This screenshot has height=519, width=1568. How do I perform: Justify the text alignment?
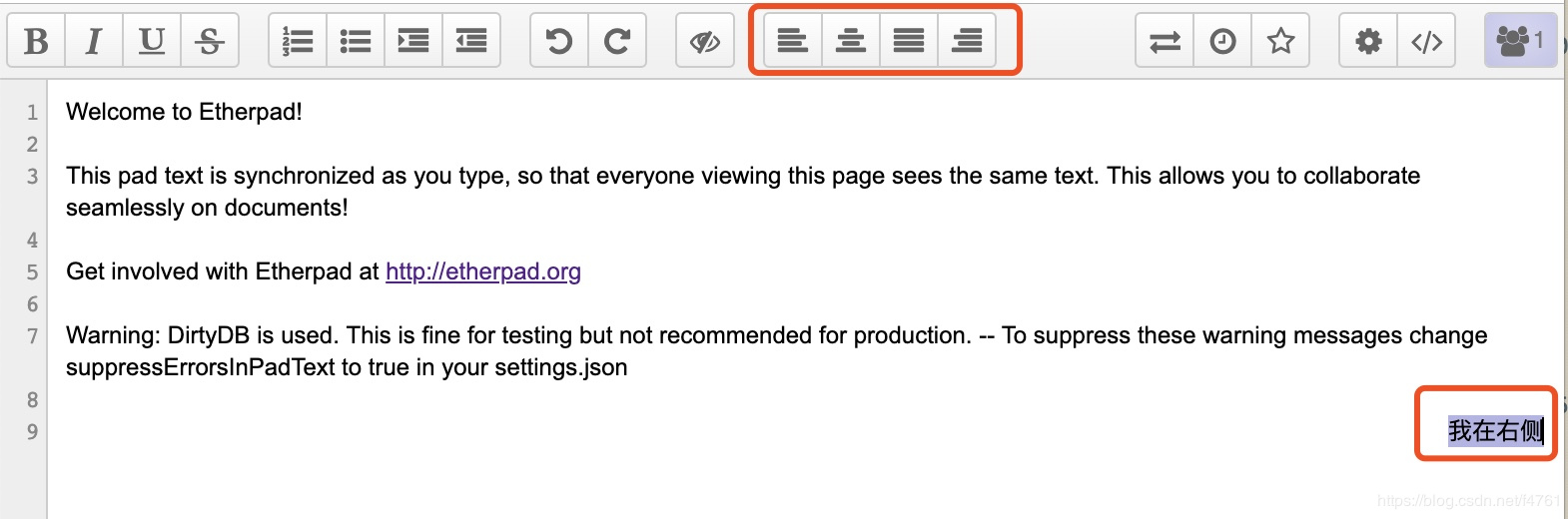909,41
